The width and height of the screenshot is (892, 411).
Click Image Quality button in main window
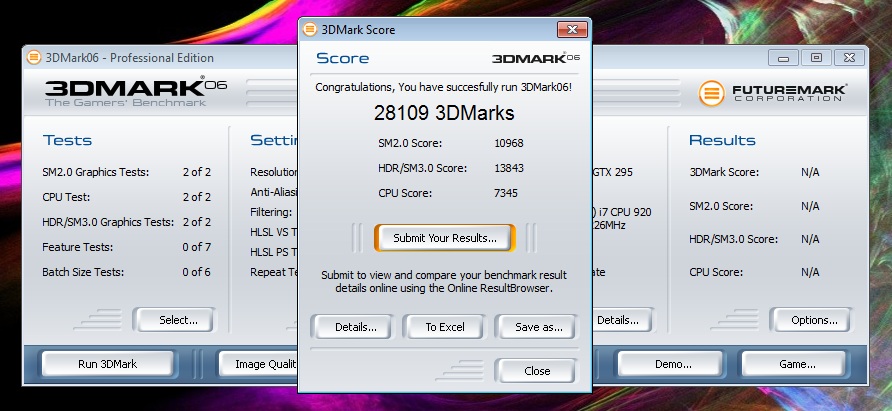click(259, 364)
